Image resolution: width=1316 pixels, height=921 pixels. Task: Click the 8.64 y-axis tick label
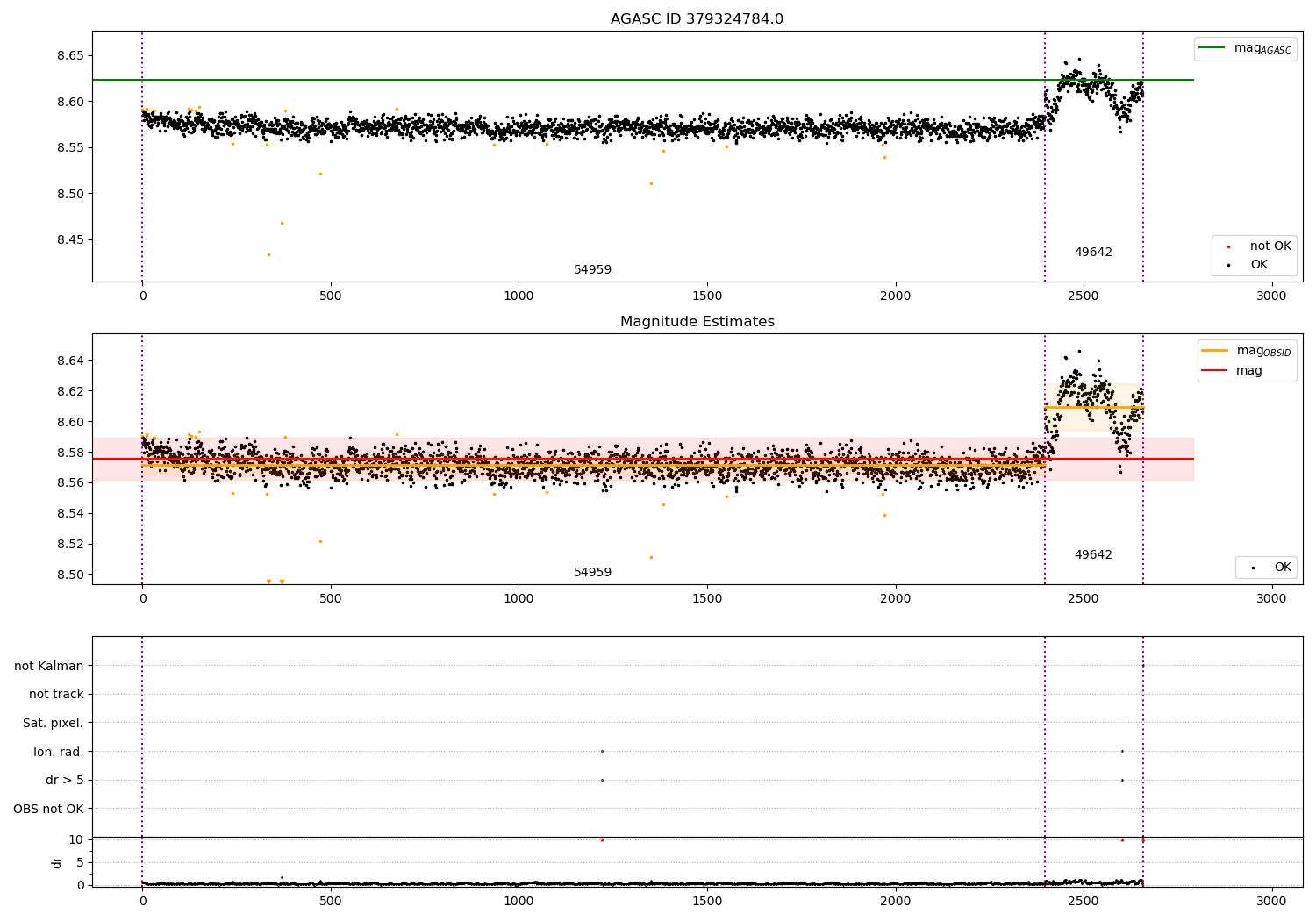click(x=70, y=361)
